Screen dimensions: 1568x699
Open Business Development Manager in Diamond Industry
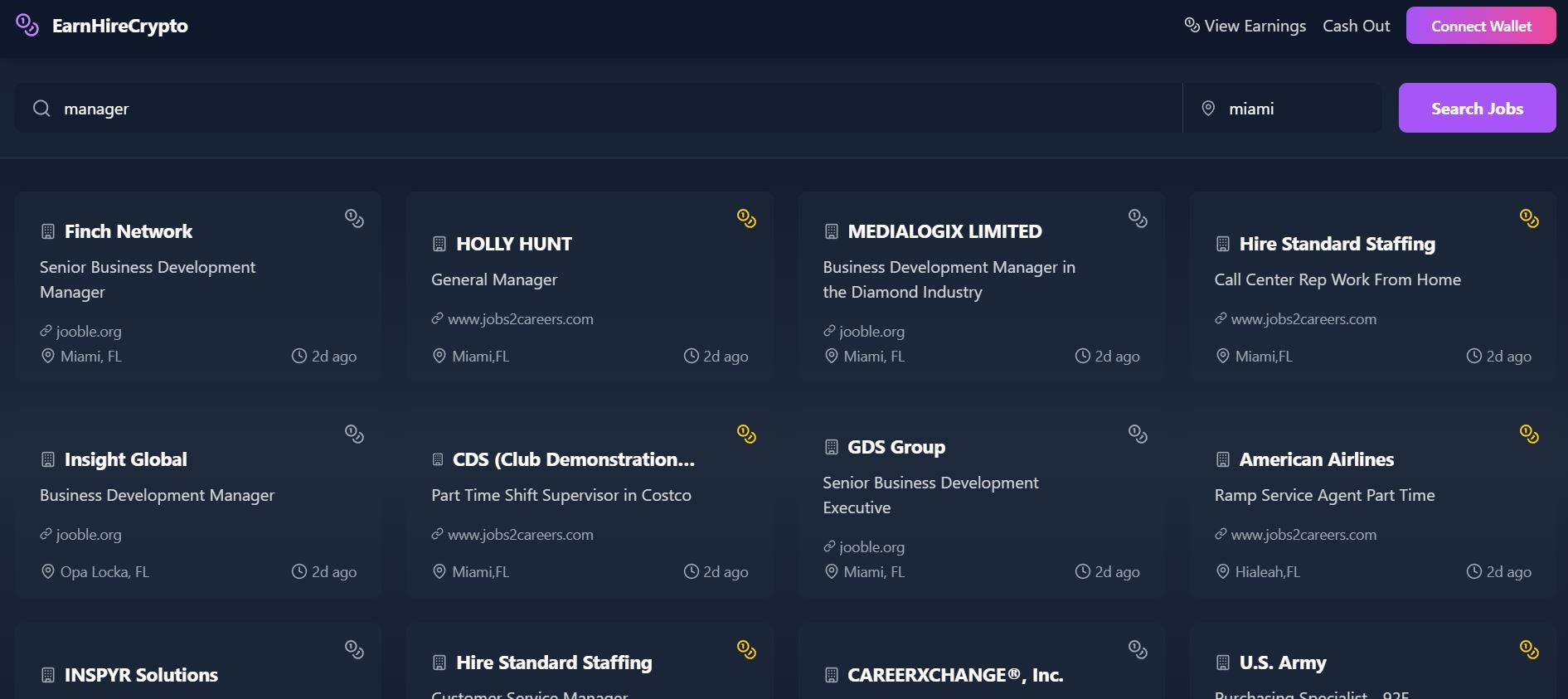[x=949, y=279]
